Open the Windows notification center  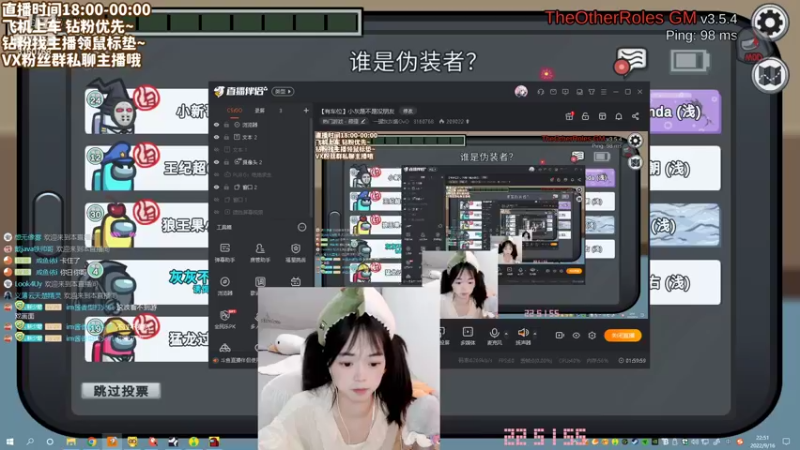[786, 441]
